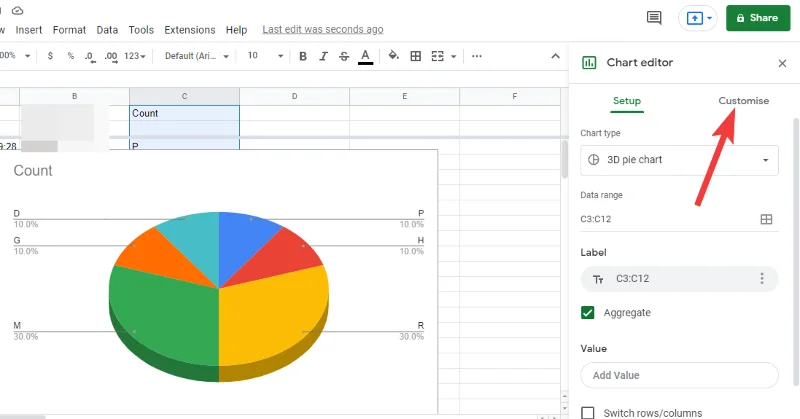Open the Tools menu
The image size is (800, 419).
point(141,30)
